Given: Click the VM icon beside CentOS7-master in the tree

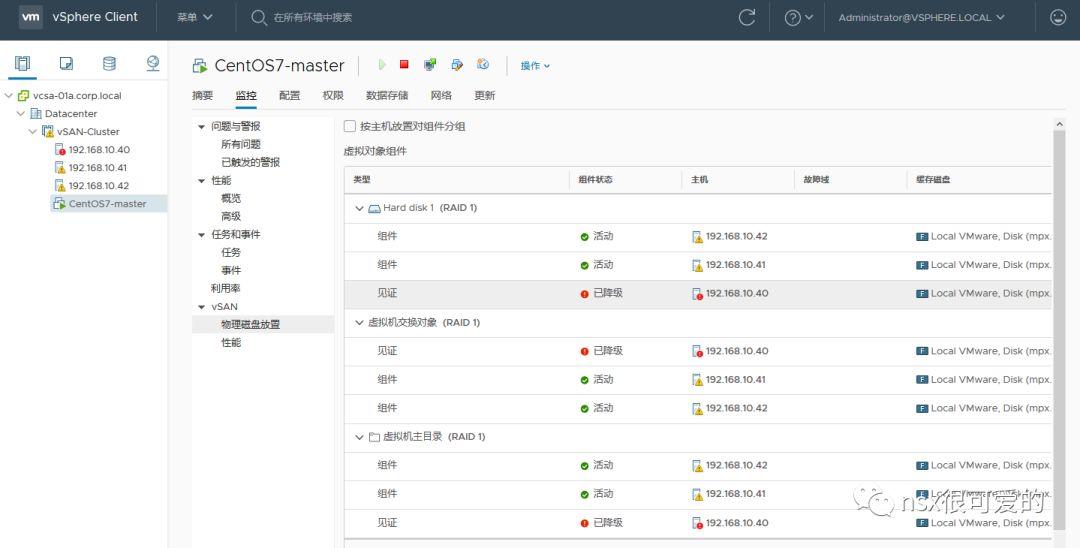Looking at the screenshot, I should tap(59, 204).
